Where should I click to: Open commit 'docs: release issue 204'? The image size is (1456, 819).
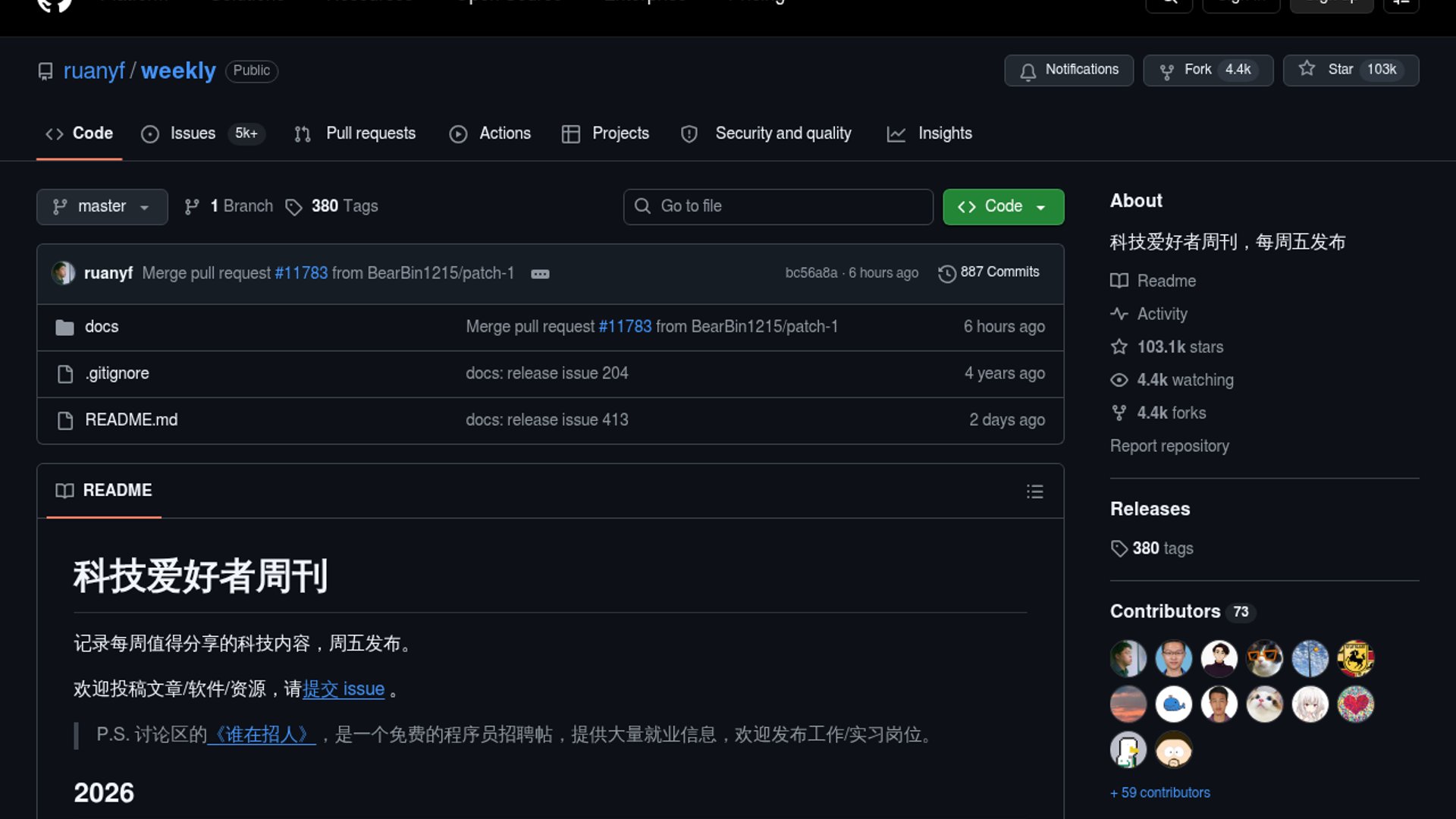[547, 373]
